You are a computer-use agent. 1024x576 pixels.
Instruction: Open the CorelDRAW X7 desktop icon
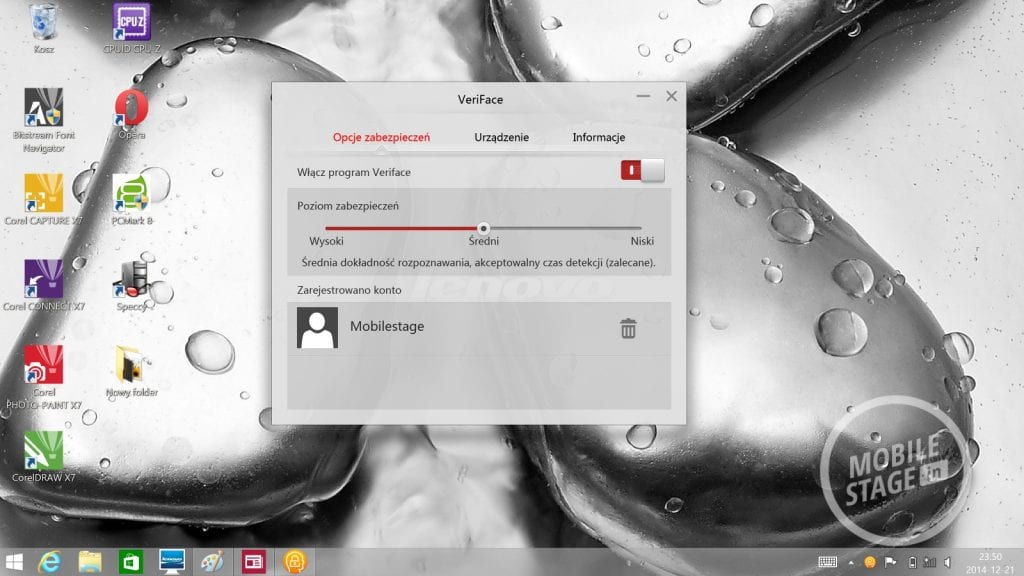coord(43,452)
